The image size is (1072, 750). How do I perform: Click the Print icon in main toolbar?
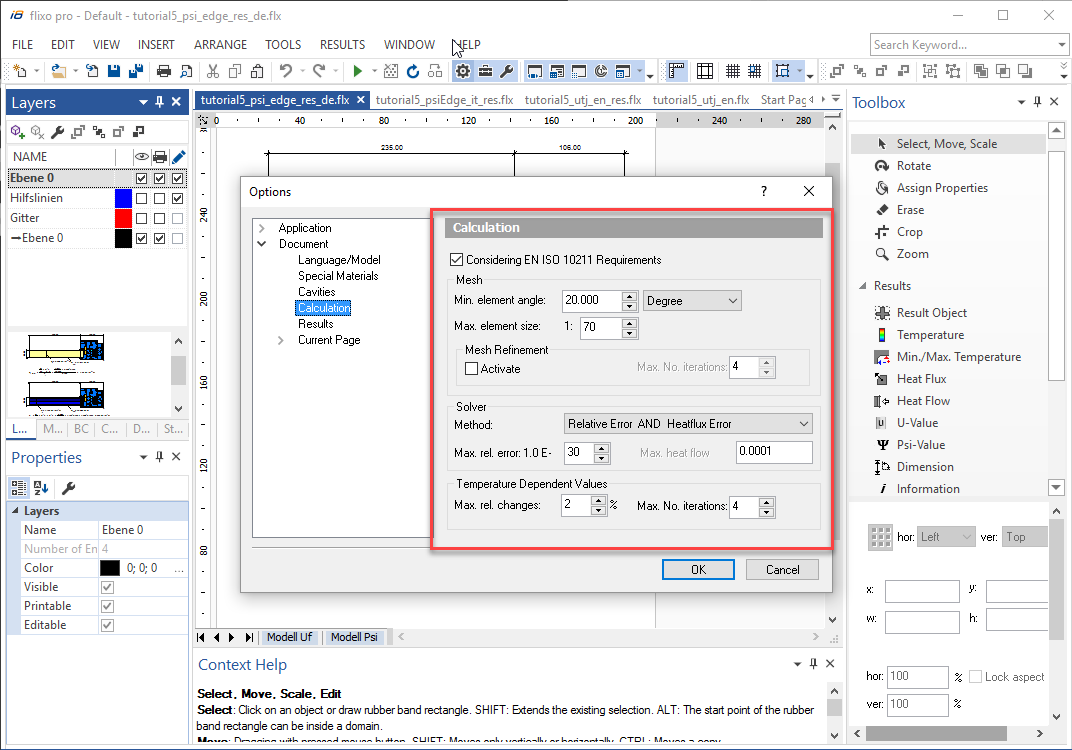163,71
